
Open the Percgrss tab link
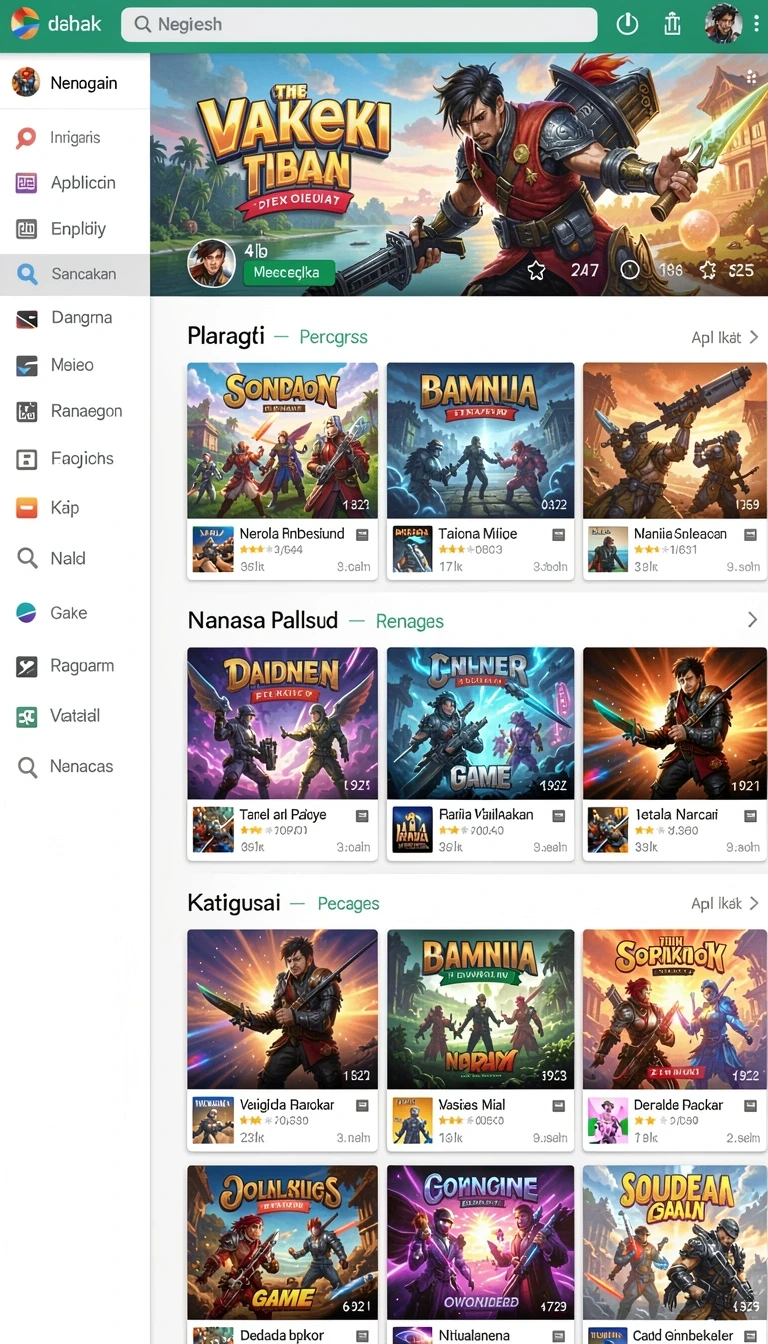pos(334,337)
